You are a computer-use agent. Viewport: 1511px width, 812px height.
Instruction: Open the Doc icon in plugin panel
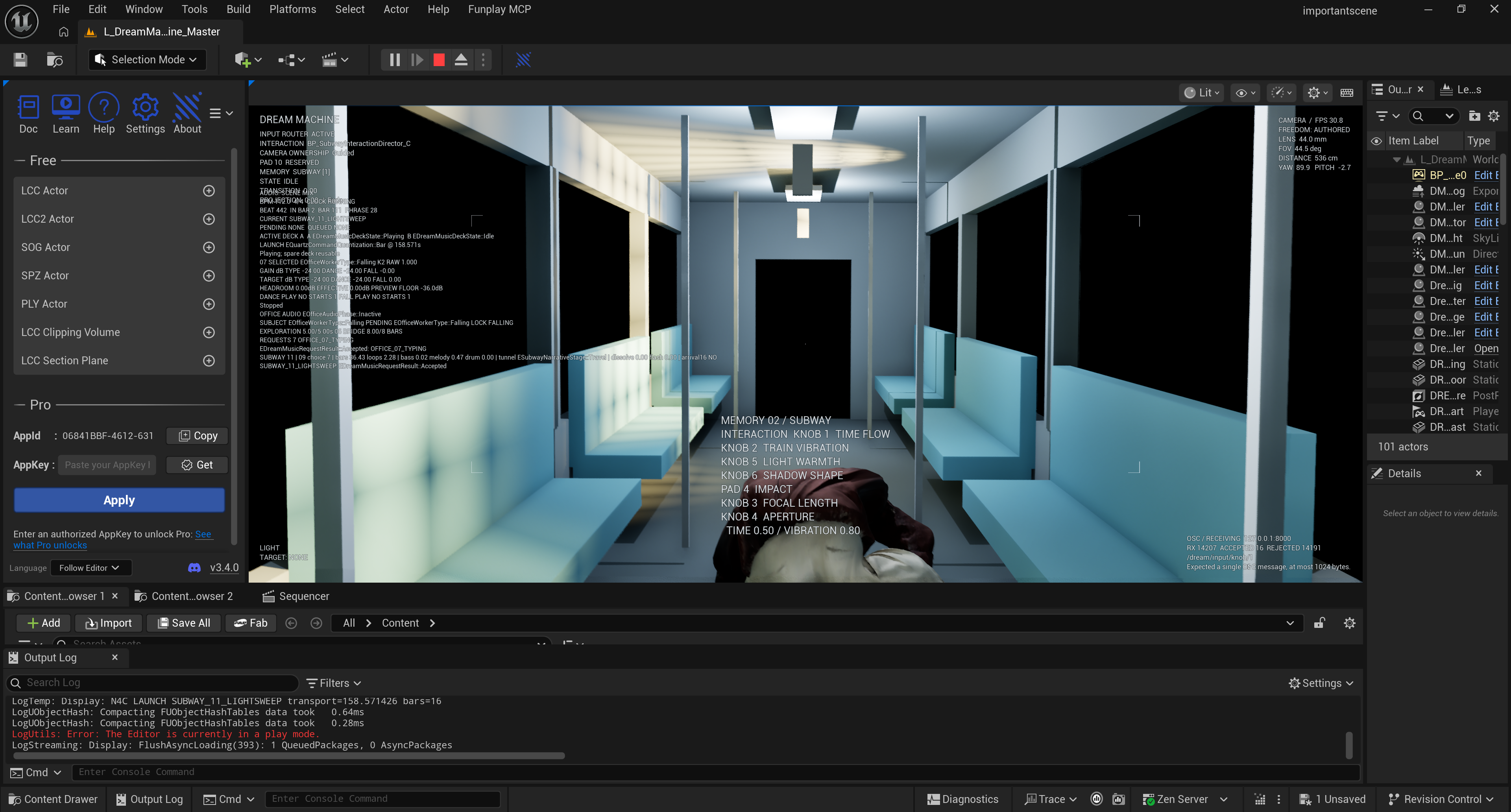pyautogui.click(x=28, y=114)
